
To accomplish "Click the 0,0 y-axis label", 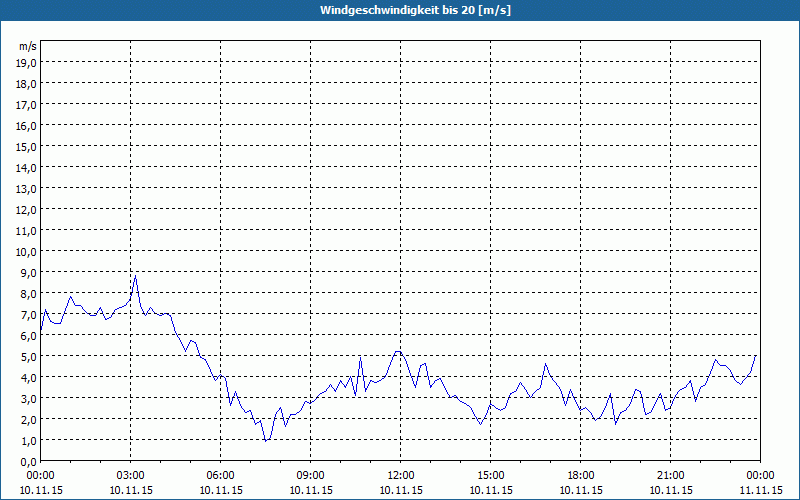I will pyautogui.click(x=29, y=462).
